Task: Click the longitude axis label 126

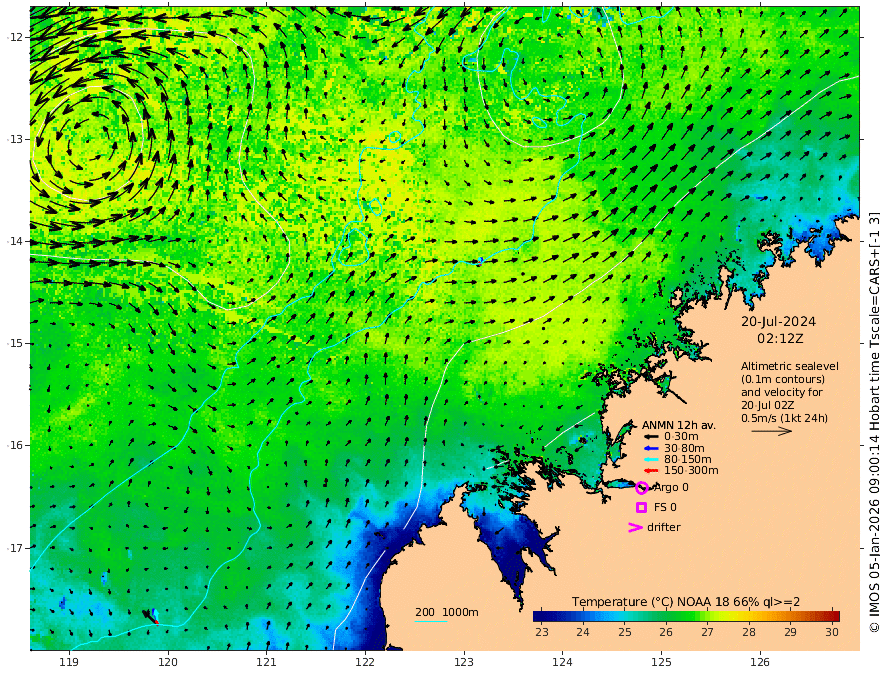Action: click(x=760, y=662)
